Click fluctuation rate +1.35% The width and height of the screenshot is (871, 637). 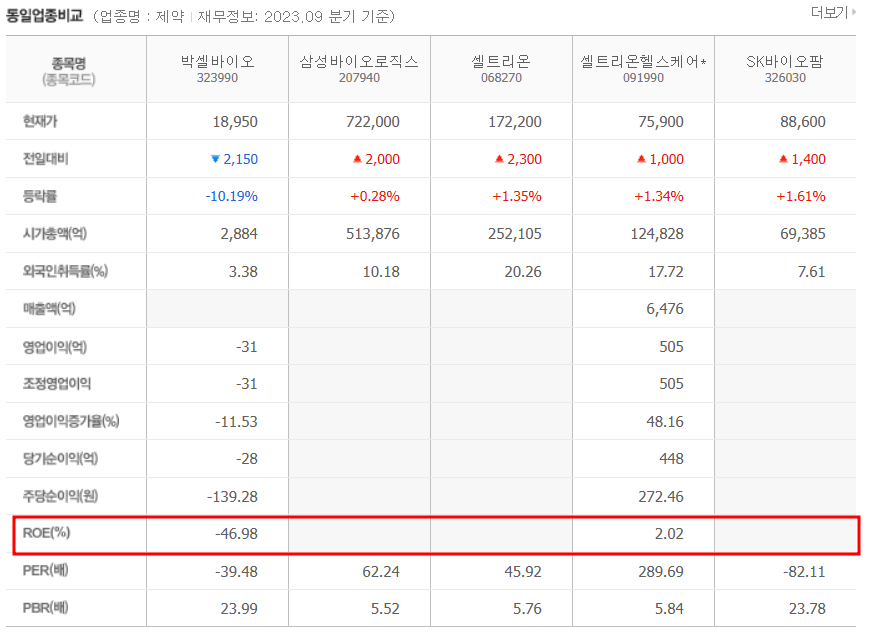[x=517, y=196]
